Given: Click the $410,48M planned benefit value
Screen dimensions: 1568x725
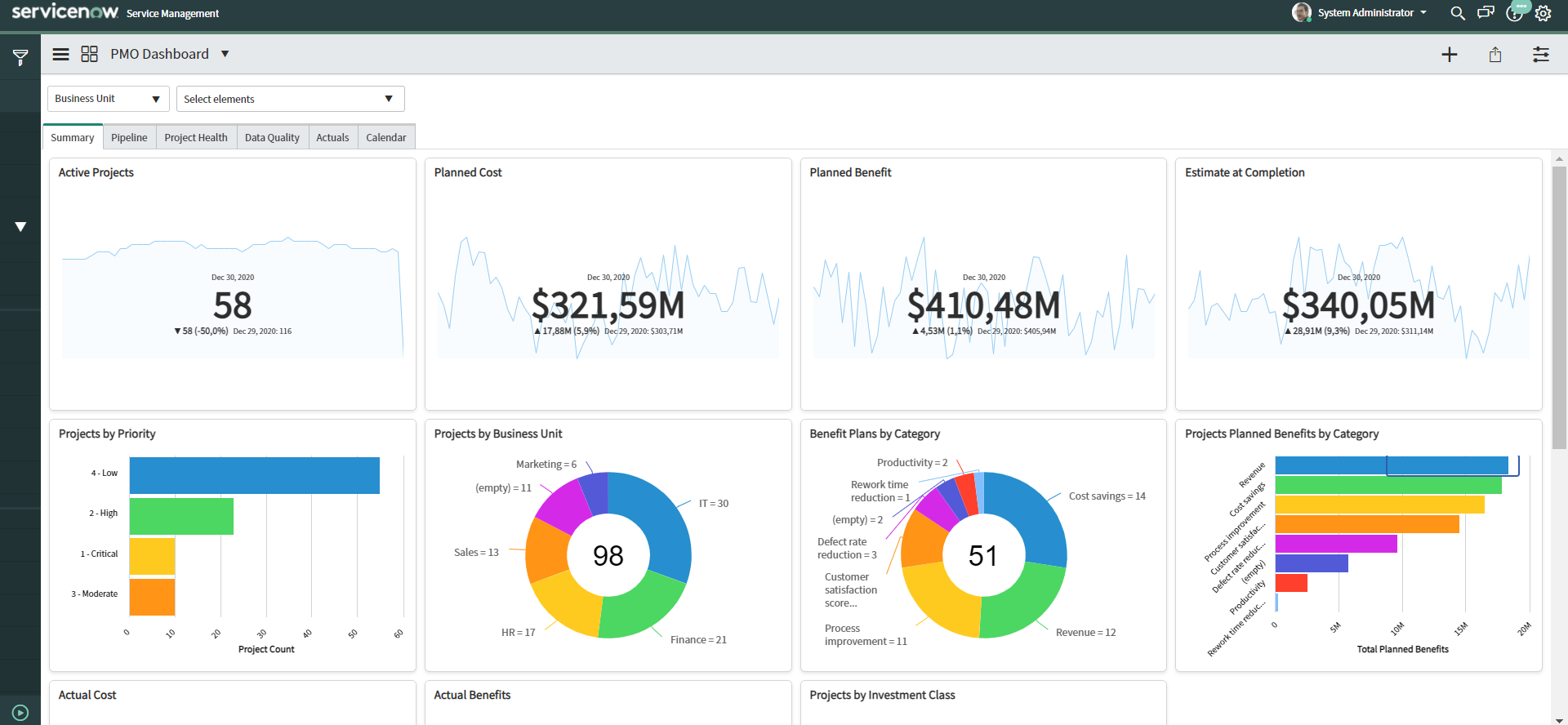Looking at the screenshot, I should click(x=983, y=305).
